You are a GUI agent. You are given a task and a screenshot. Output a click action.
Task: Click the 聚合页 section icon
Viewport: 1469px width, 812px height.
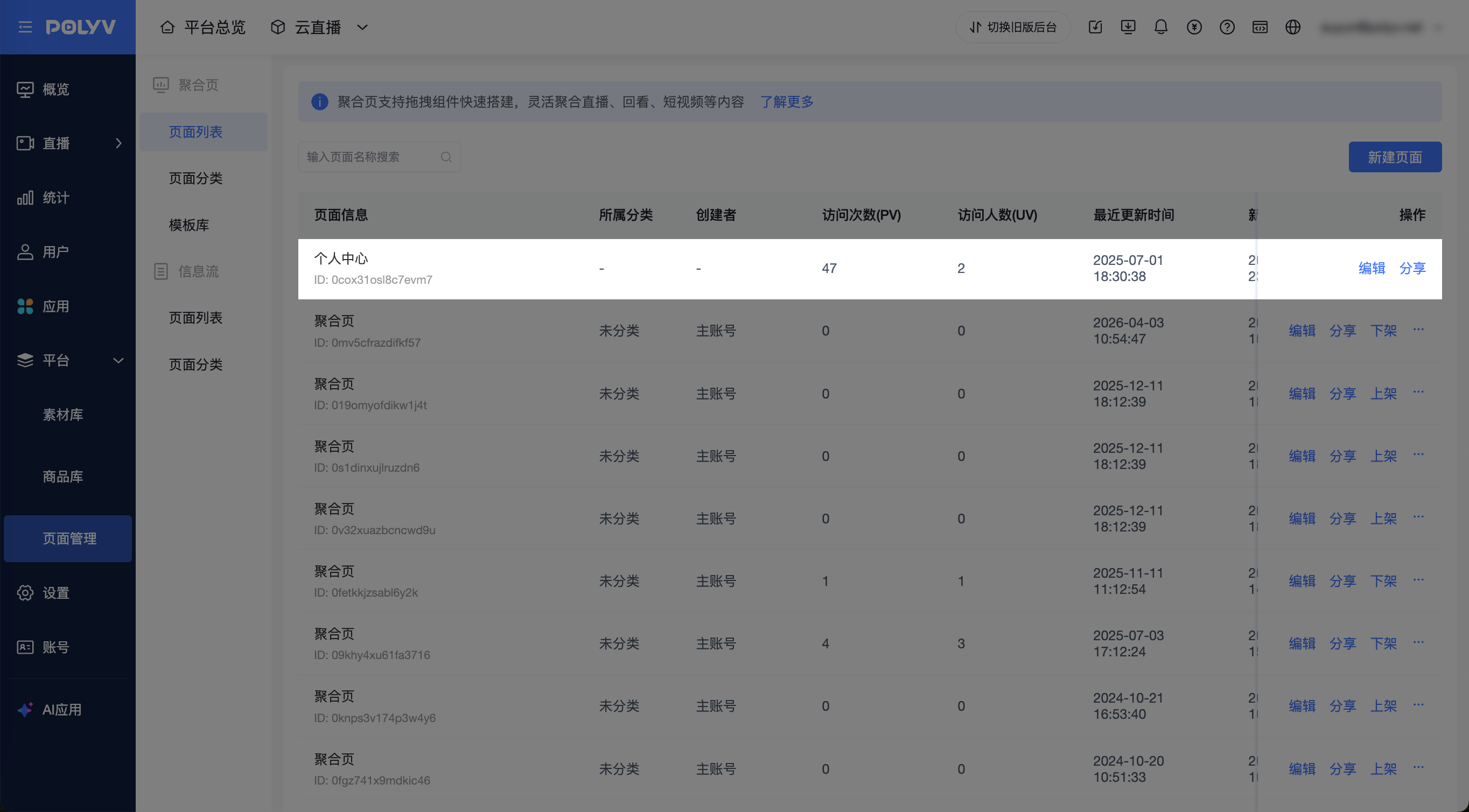coord(161,85)
